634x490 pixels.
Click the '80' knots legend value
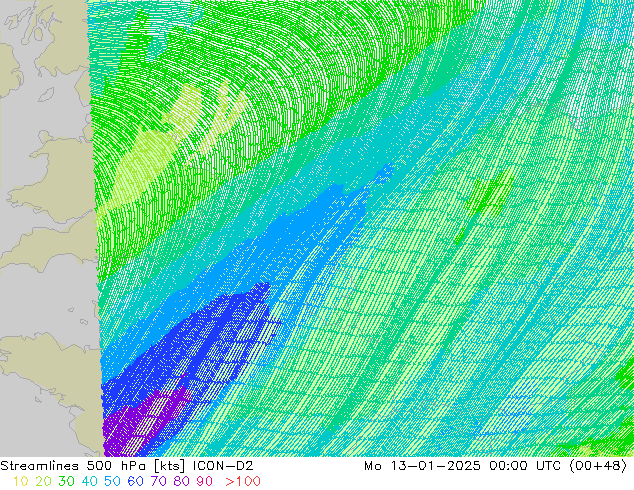click(x=182, y=481)
